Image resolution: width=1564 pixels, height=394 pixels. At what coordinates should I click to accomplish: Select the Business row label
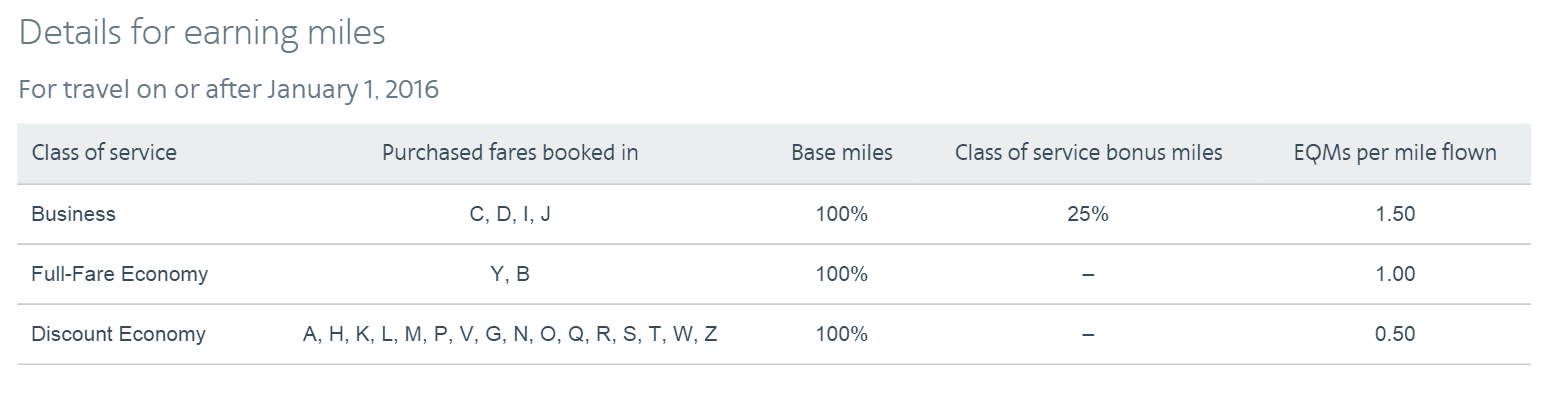click(x=74, y=214)
